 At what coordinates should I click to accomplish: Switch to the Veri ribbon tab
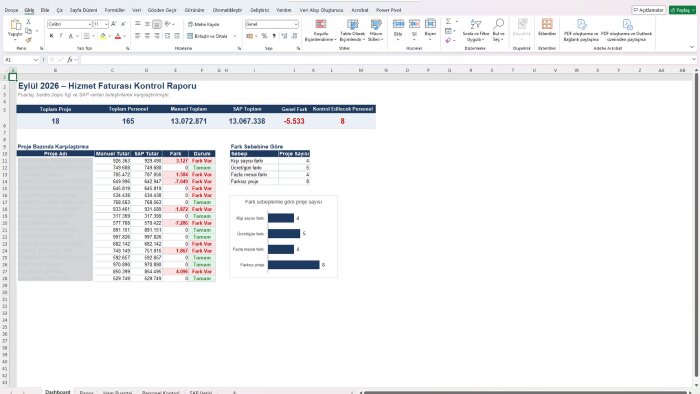(137, 10)
